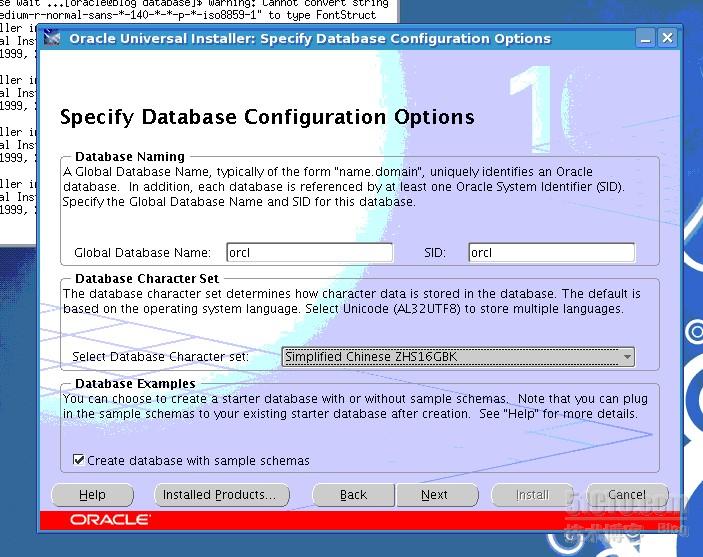Image resolution: width=703 pixels, height=557 pixels.
Task: Click the Database Naming group label
Action: (x=130, y=157)
